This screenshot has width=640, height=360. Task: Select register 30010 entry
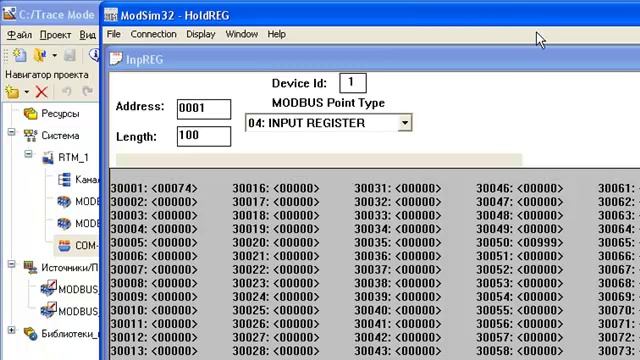tap(154, 310)
